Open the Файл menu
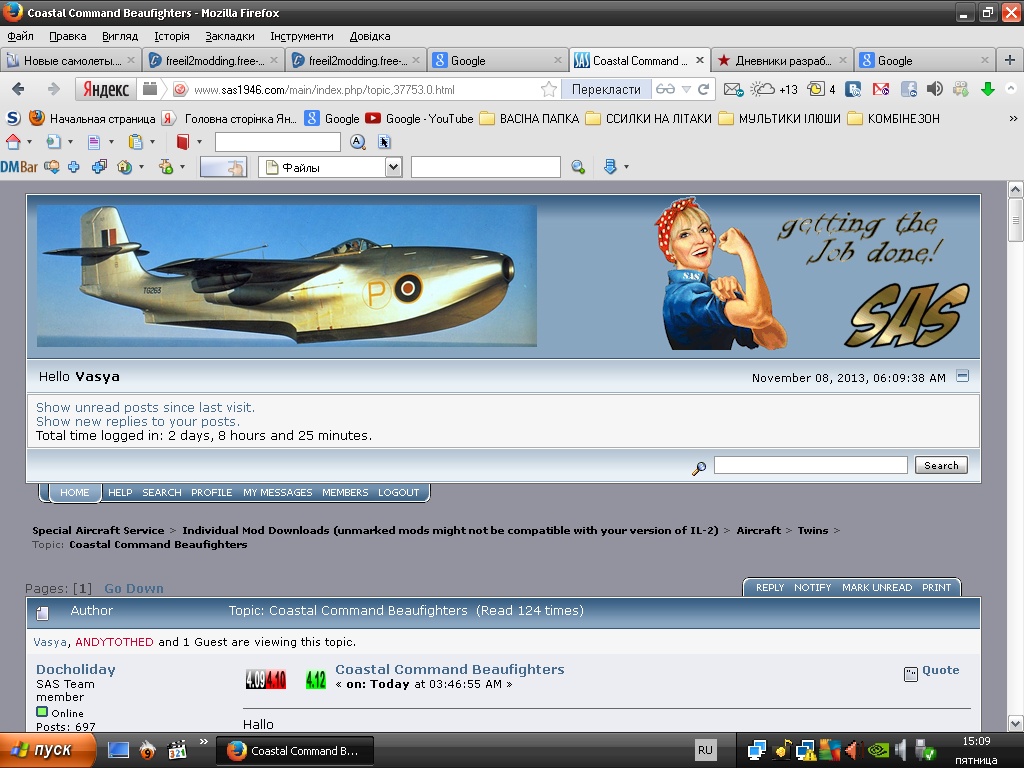1024x768 pixels. pos(21,36)
